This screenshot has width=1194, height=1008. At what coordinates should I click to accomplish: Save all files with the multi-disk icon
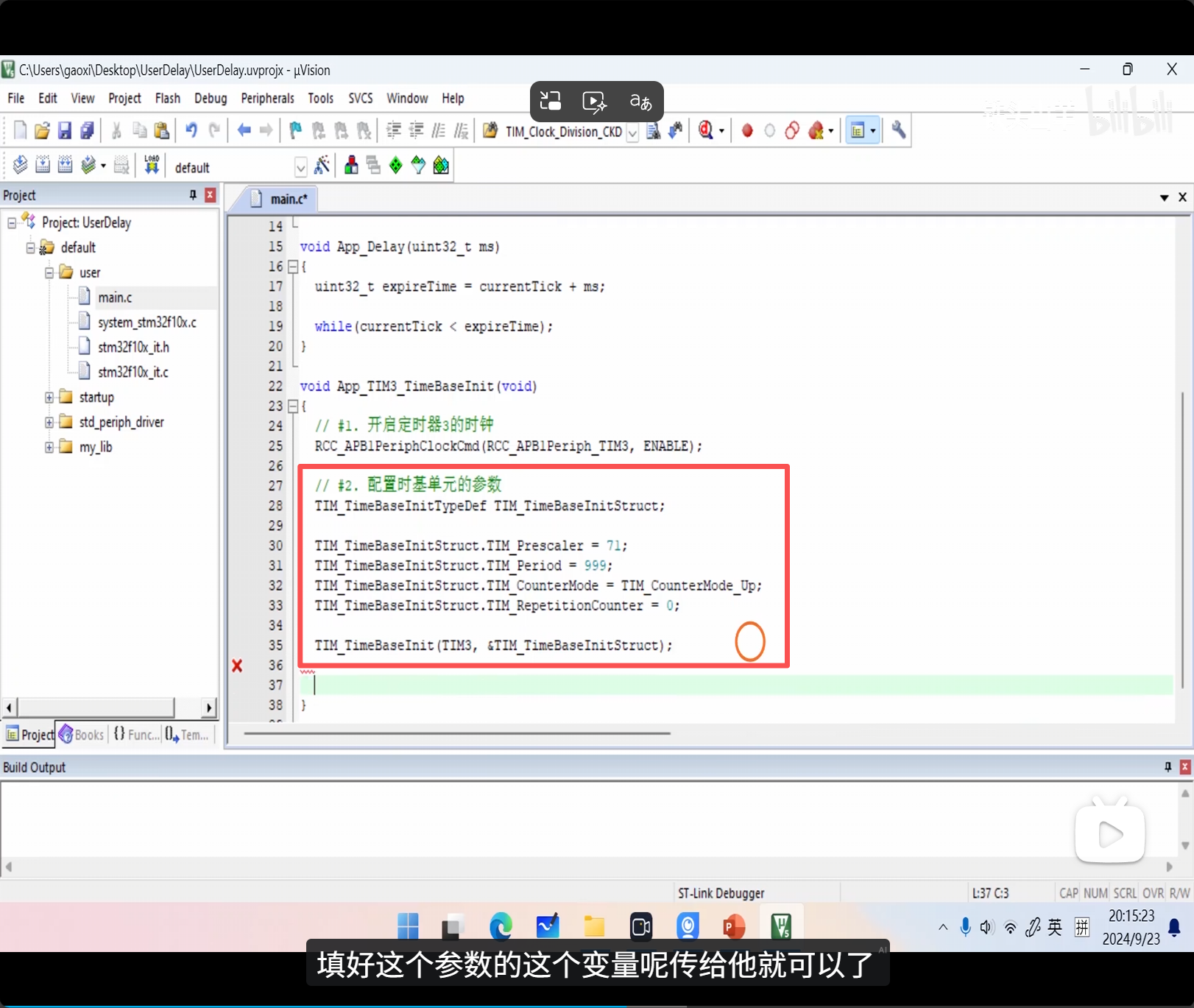(87, 130)
